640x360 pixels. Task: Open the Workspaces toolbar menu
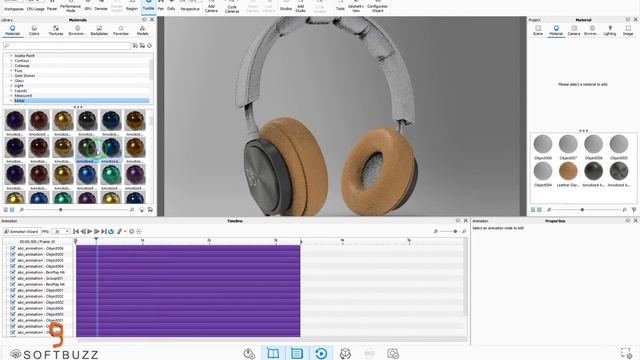tap(13, 6)
